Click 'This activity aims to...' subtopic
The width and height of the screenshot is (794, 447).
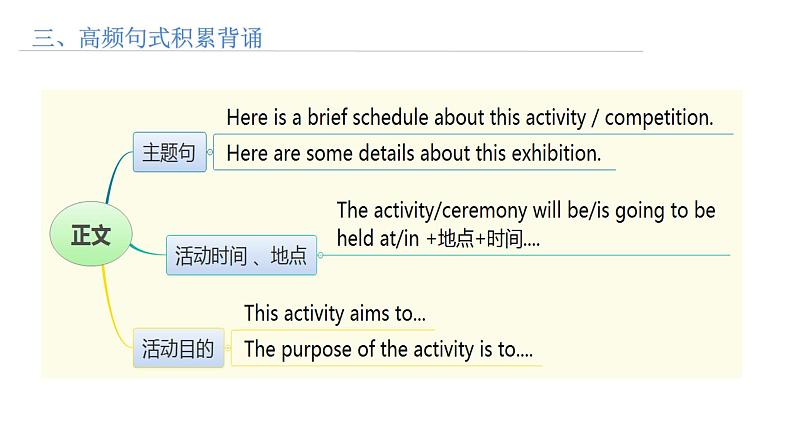pyautogui.click(x=335, y=313)
